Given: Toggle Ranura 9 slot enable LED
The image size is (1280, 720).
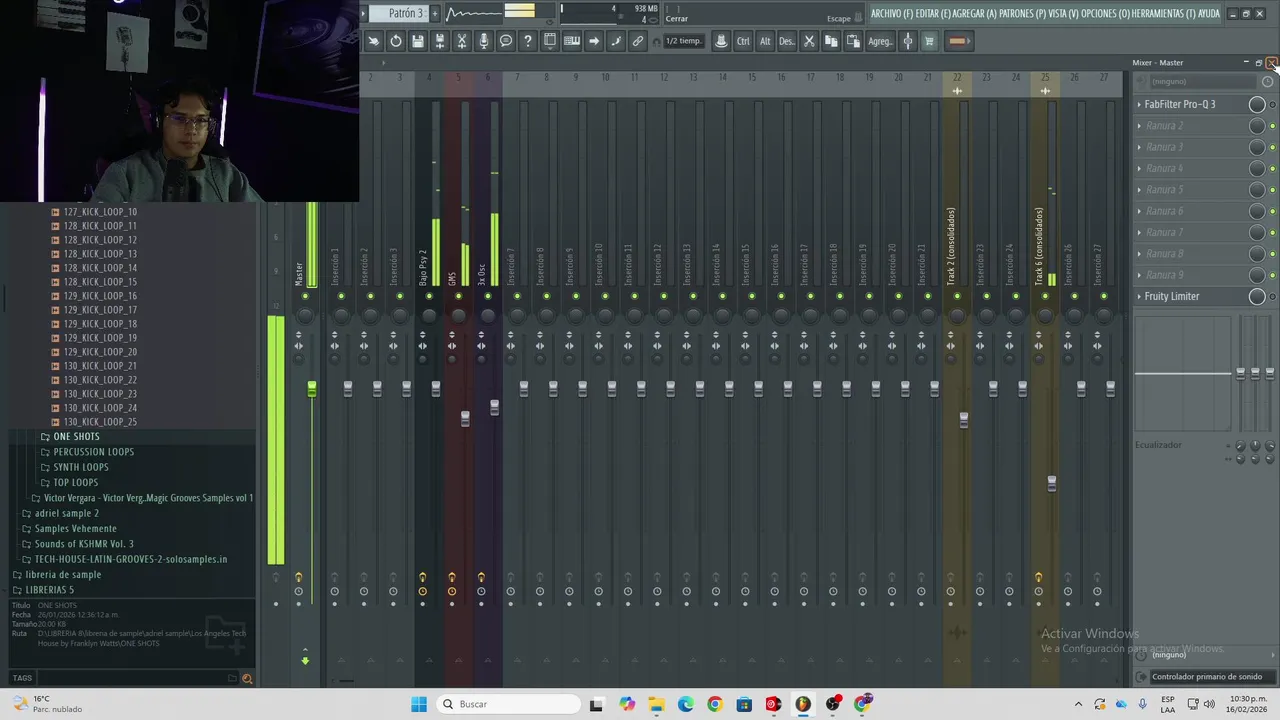Looking at the screenshot, I should pos(1272,275).
